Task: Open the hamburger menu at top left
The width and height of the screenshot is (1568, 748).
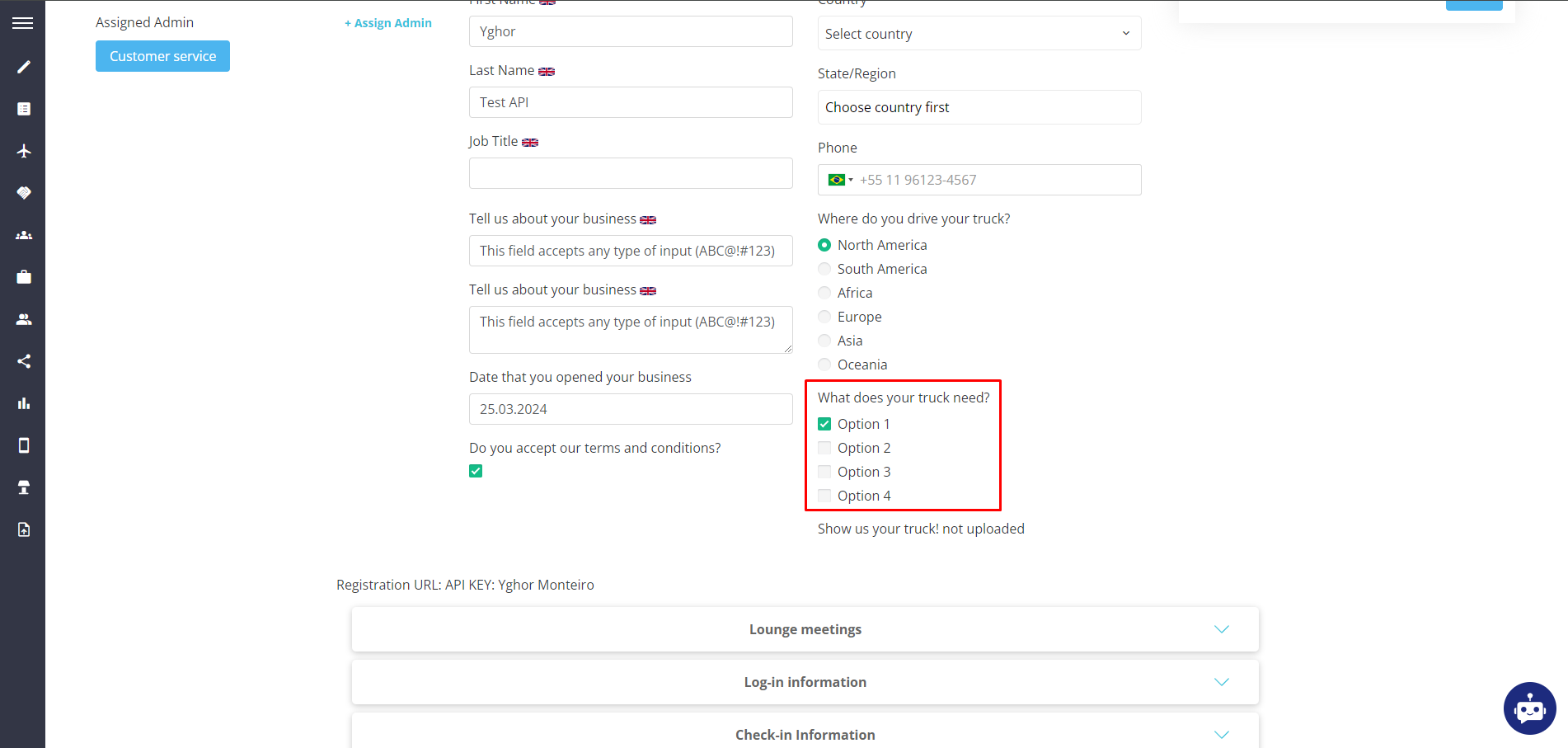Action: point(22,22)
